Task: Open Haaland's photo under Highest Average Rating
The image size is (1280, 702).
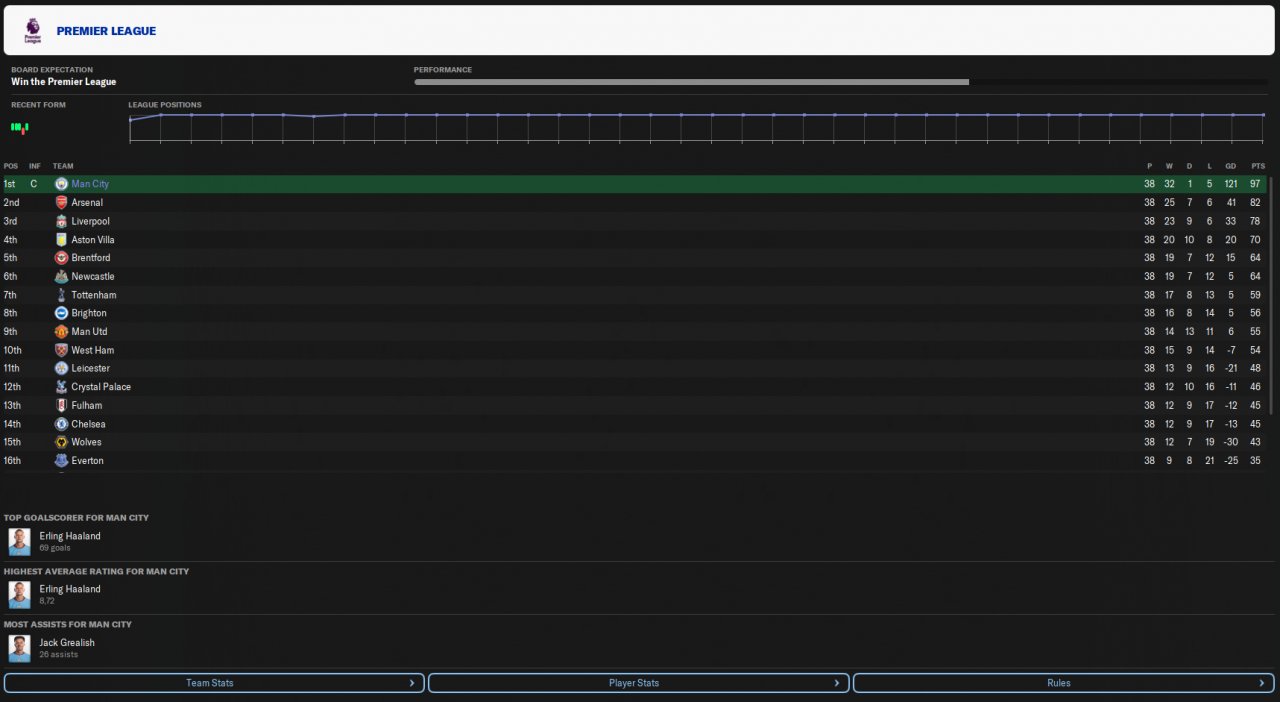Action: pyautogui.click(x=20, y=595)
